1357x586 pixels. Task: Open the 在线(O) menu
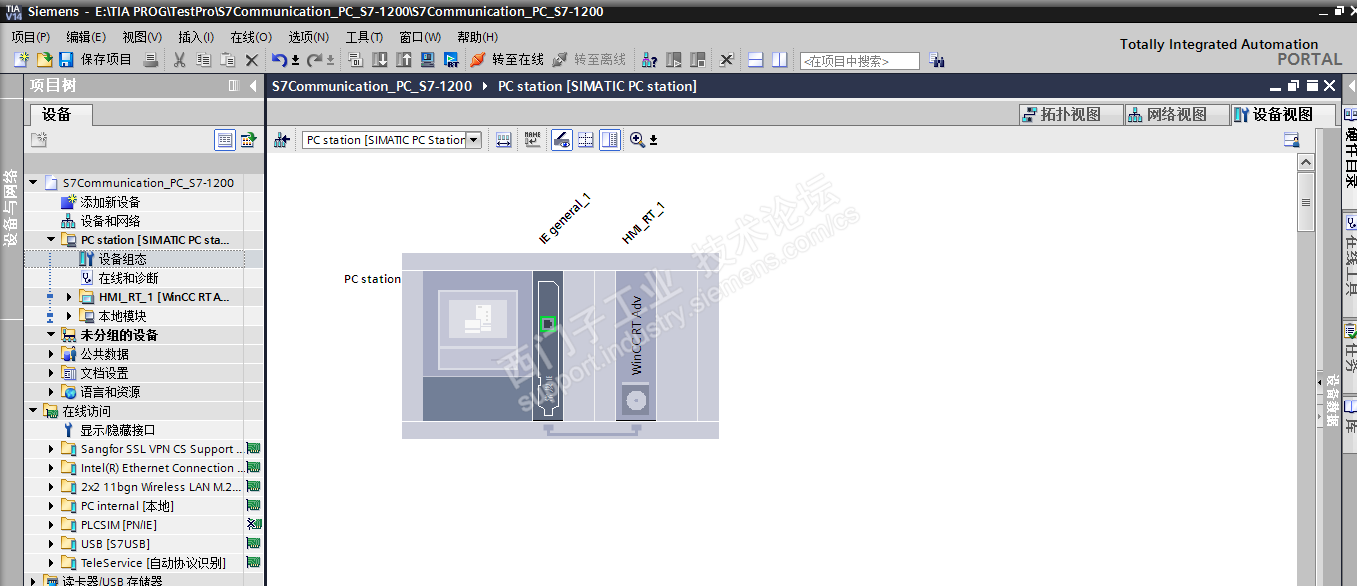(251, 37)
